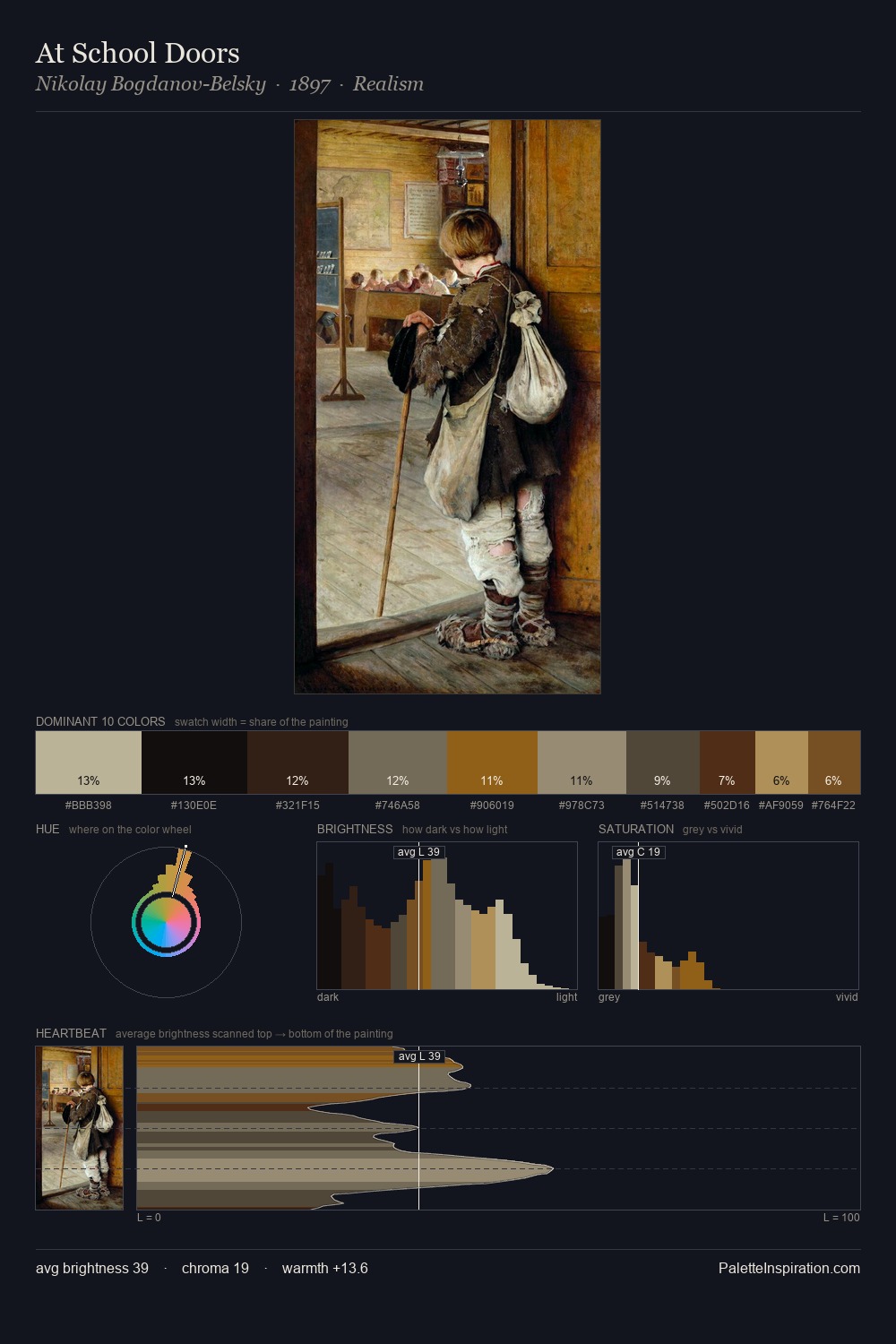896x1344 pixels.
Task: Select the tan #AF9059 swatch
Action: (781, 762)
